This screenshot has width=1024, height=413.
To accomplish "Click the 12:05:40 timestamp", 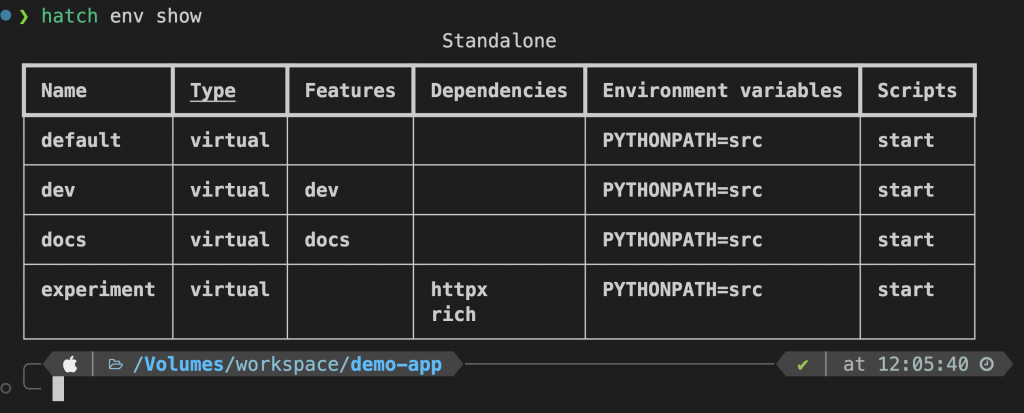I will [920, 364].
